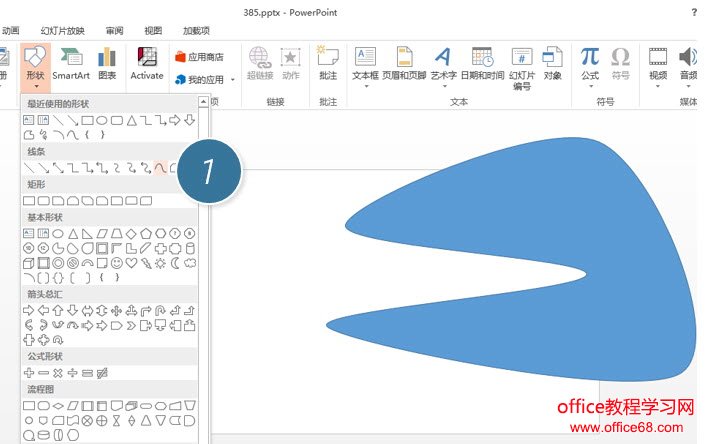Open 页眉和页脚 header and footer
The width and height of the screenshot is (713, 444).
coord(404,64)
